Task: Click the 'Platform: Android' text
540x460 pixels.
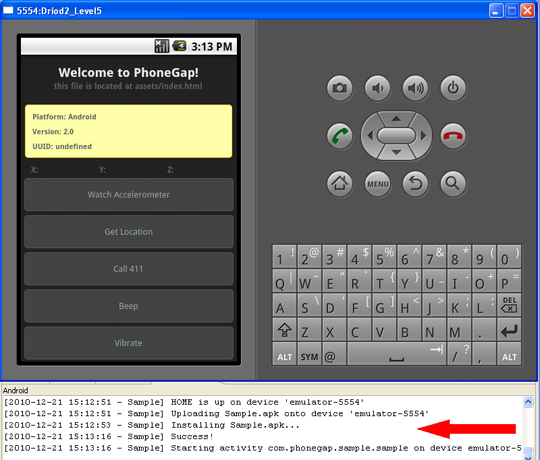Action: [x=64, y=117]
